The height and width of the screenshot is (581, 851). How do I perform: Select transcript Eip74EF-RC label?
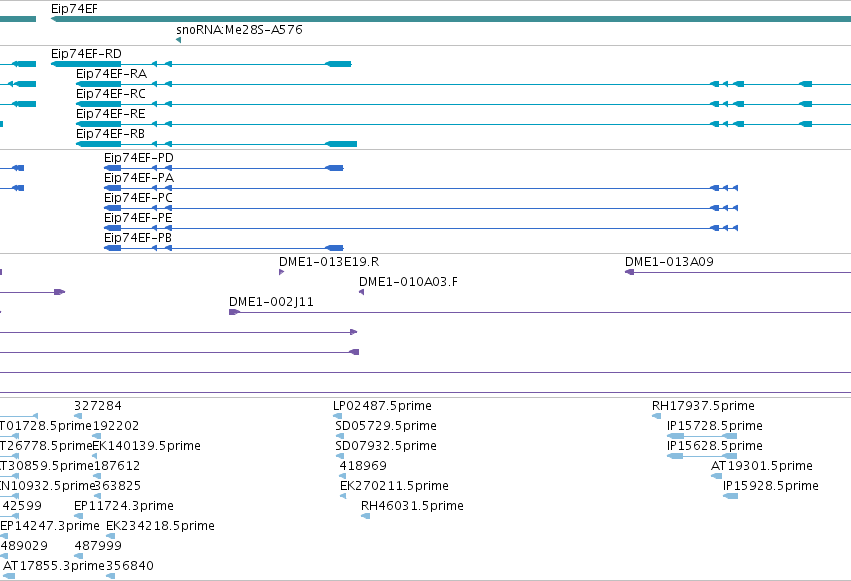pos(111,94)
